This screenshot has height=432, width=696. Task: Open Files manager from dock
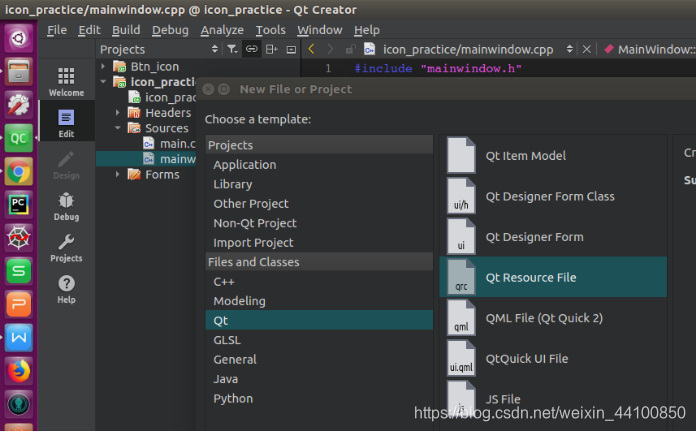(18, 71)
